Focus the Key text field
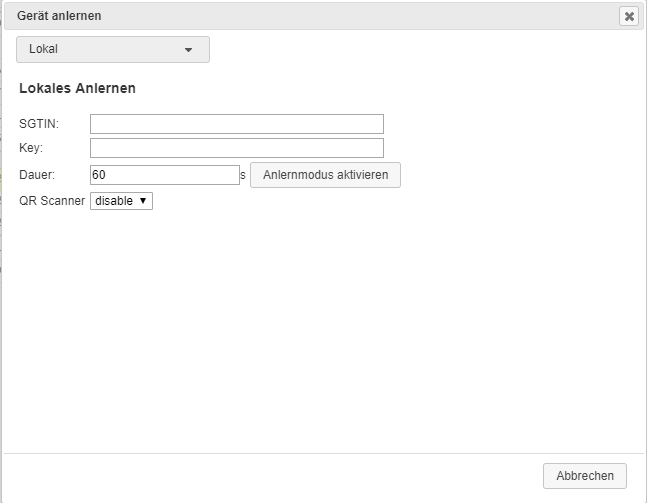 coord(237,148)
